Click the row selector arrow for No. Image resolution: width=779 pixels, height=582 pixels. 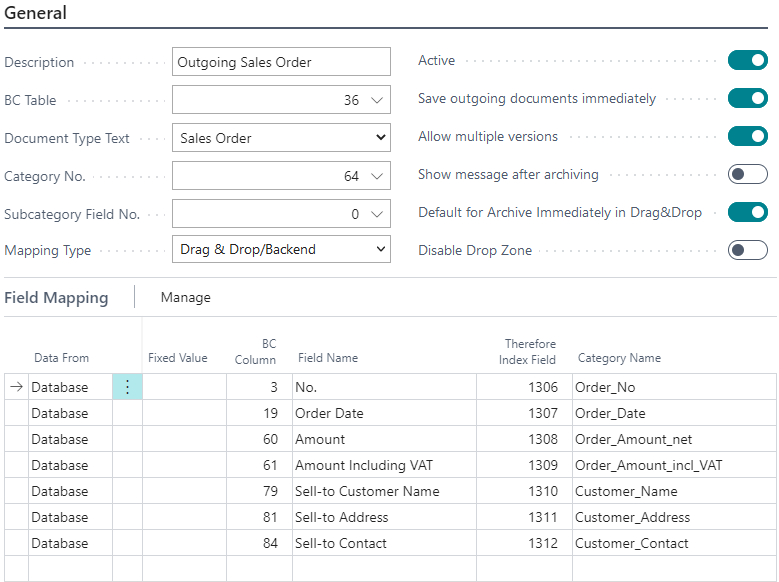coord(16,387)
